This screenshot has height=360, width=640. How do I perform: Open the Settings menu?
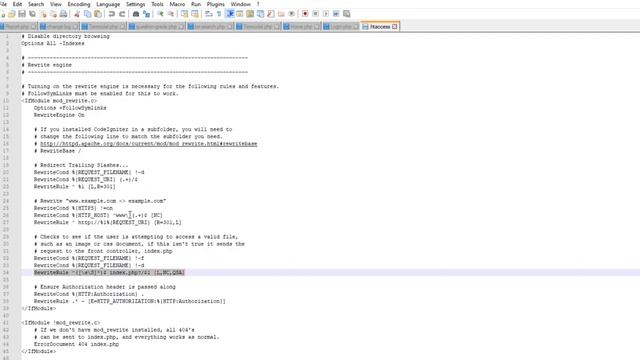pyautogui.click(x=136, y=4)
